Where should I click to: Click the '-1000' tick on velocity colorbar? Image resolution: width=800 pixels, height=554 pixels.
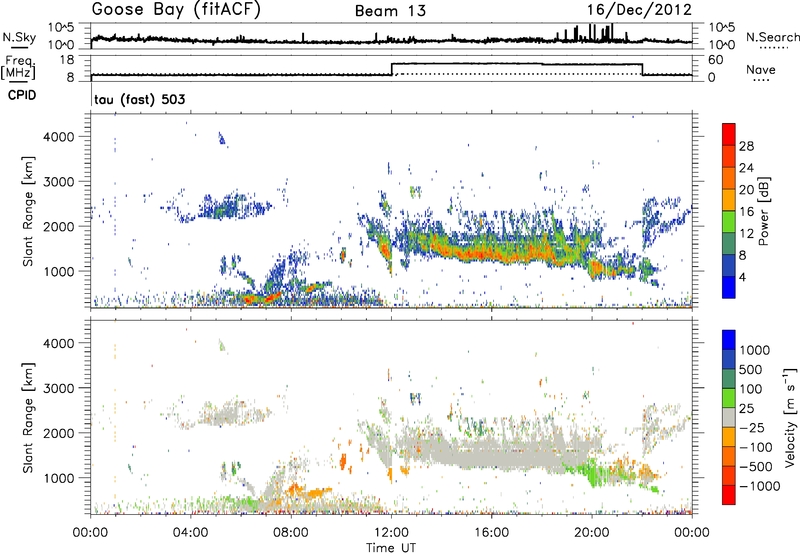click(x=760, y=486)
